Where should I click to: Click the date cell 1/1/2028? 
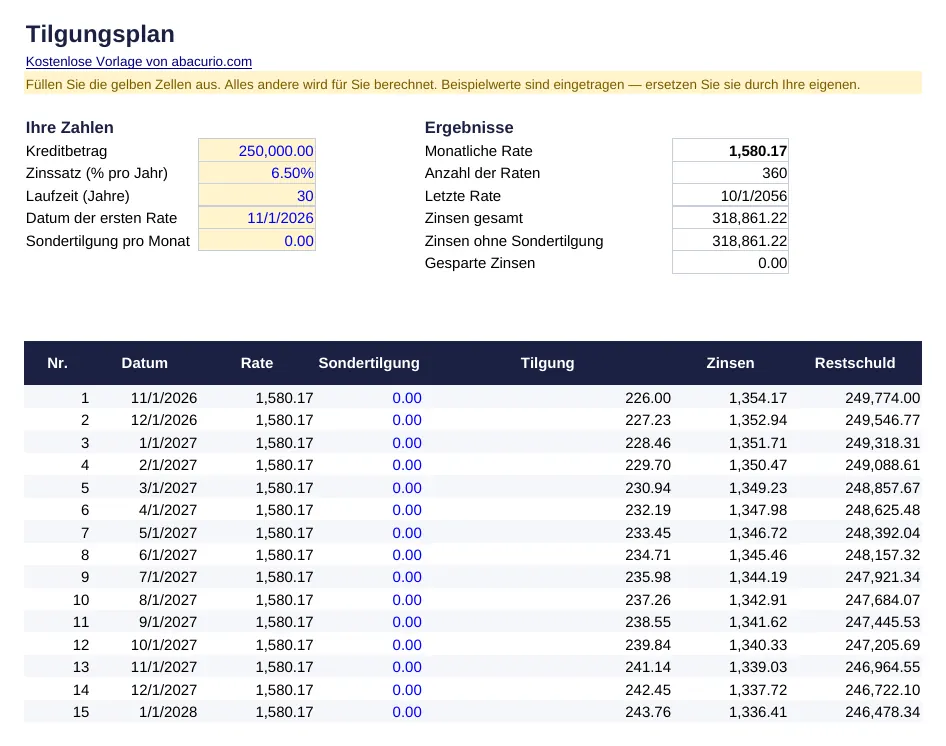[168, 712]
